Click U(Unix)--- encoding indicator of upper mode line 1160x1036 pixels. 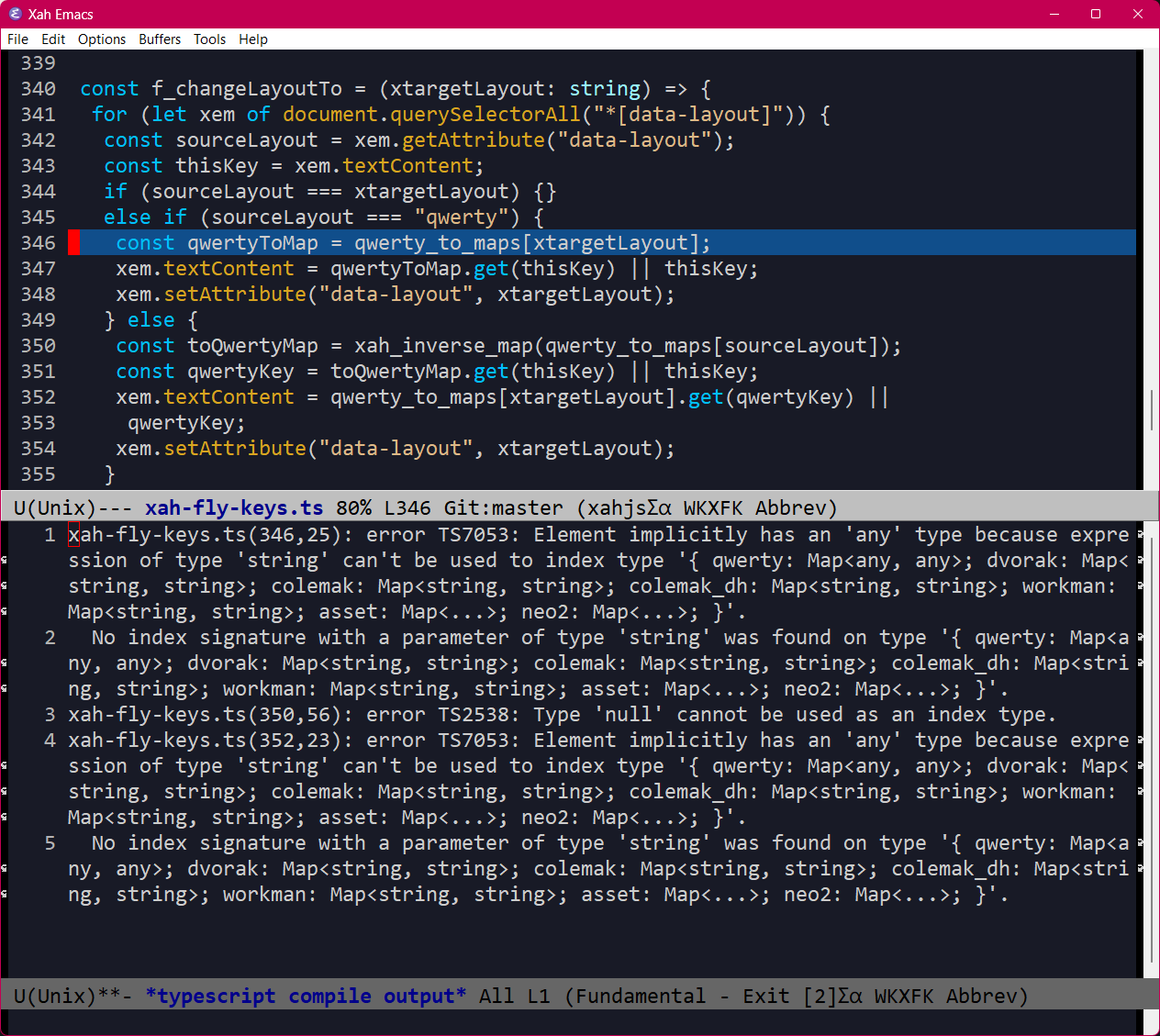[x=72, y=507]
